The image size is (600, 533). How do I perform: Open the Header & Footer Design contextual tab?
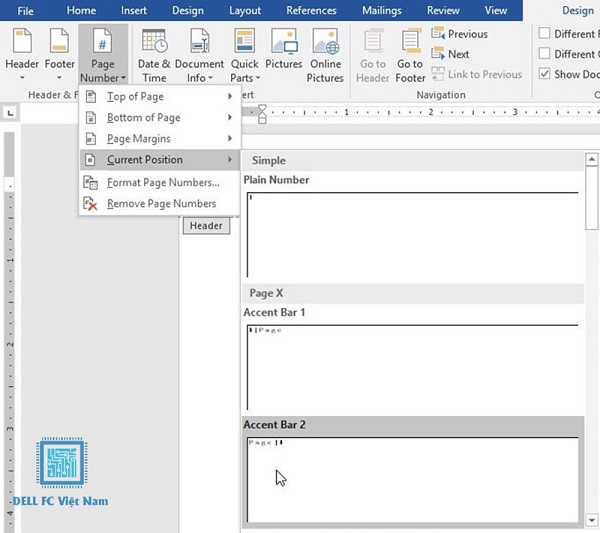pyautogui.click(x=578, y=10)
